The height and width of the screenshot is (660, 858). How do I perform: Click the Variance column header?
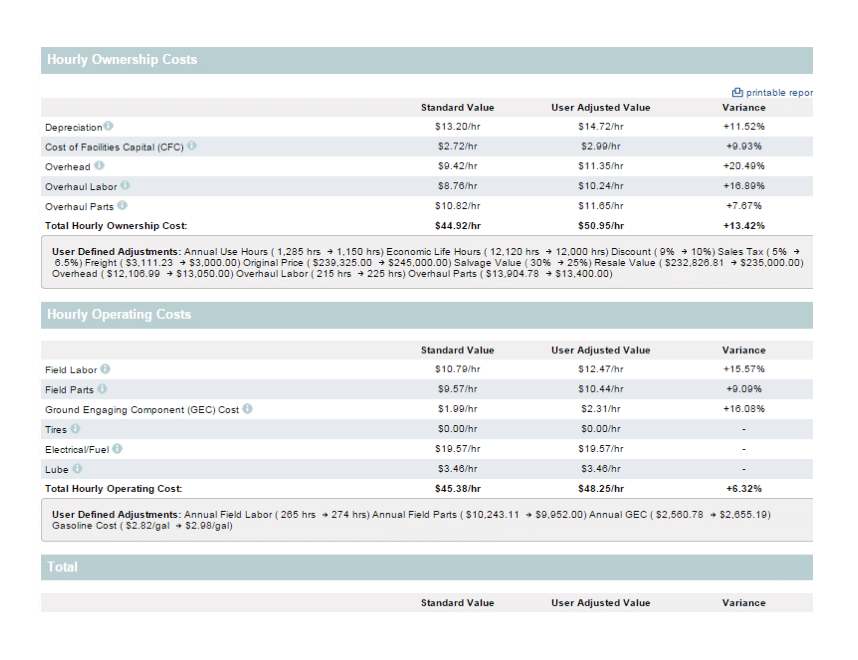[744, 107]
